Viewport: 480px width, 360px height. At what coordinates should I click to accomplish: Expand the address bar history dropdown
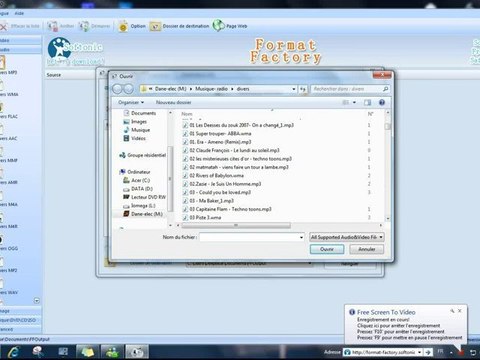pyautogui.click(x=294, y=89)
